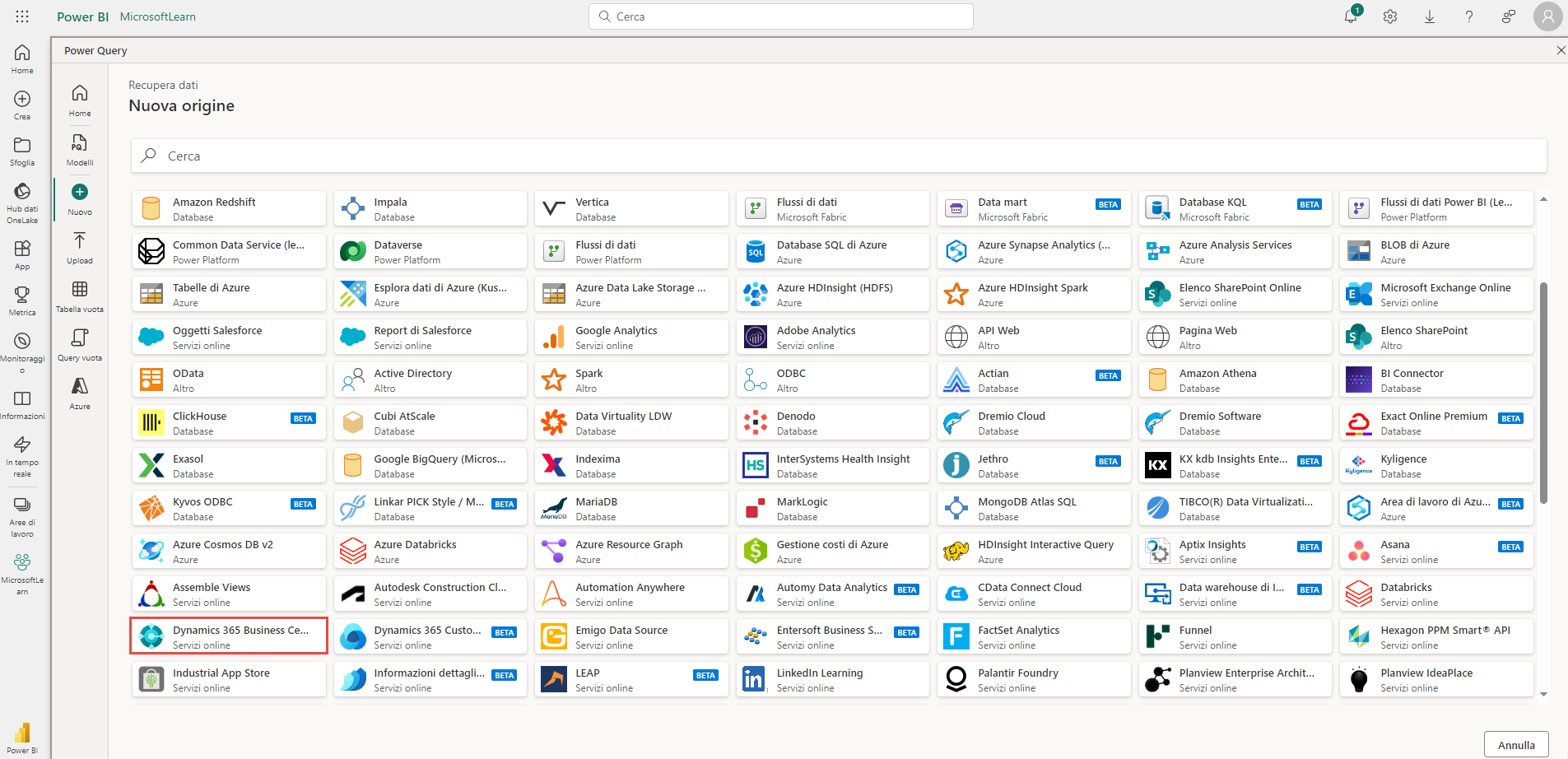Close the Power Query dialog
Screen dimensions: 1568x759
(x=1561, y=50)
